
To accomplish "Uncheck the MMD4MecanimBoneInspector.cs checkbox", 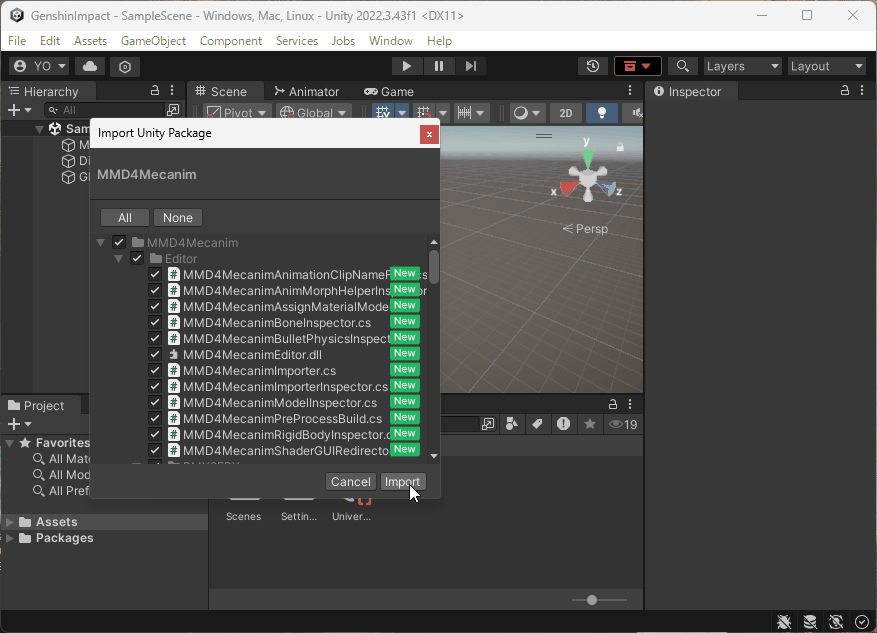I will (155, 321).
